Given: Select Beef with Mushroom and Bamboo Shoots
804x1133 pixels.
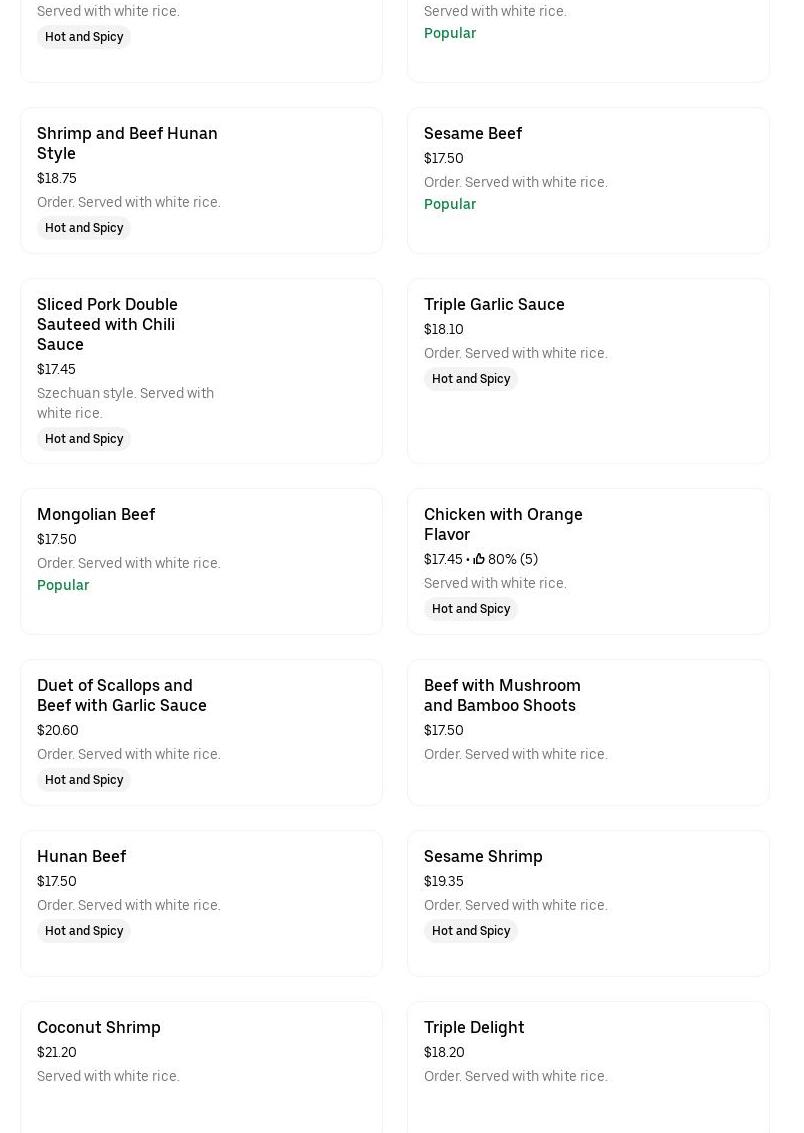Looking at the screenshot, I should (x=502, y=695).
